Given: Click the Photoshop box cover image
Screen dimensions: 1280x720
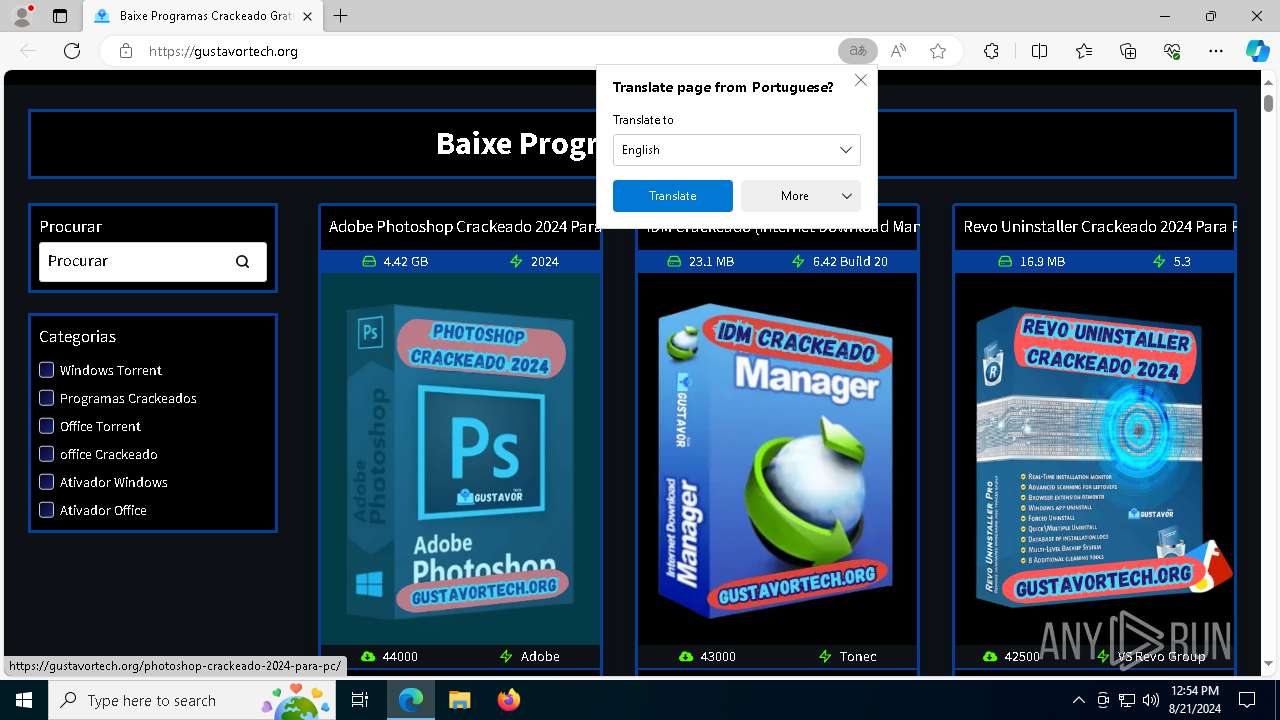Looking at the screenshot, I should [460, 460].
